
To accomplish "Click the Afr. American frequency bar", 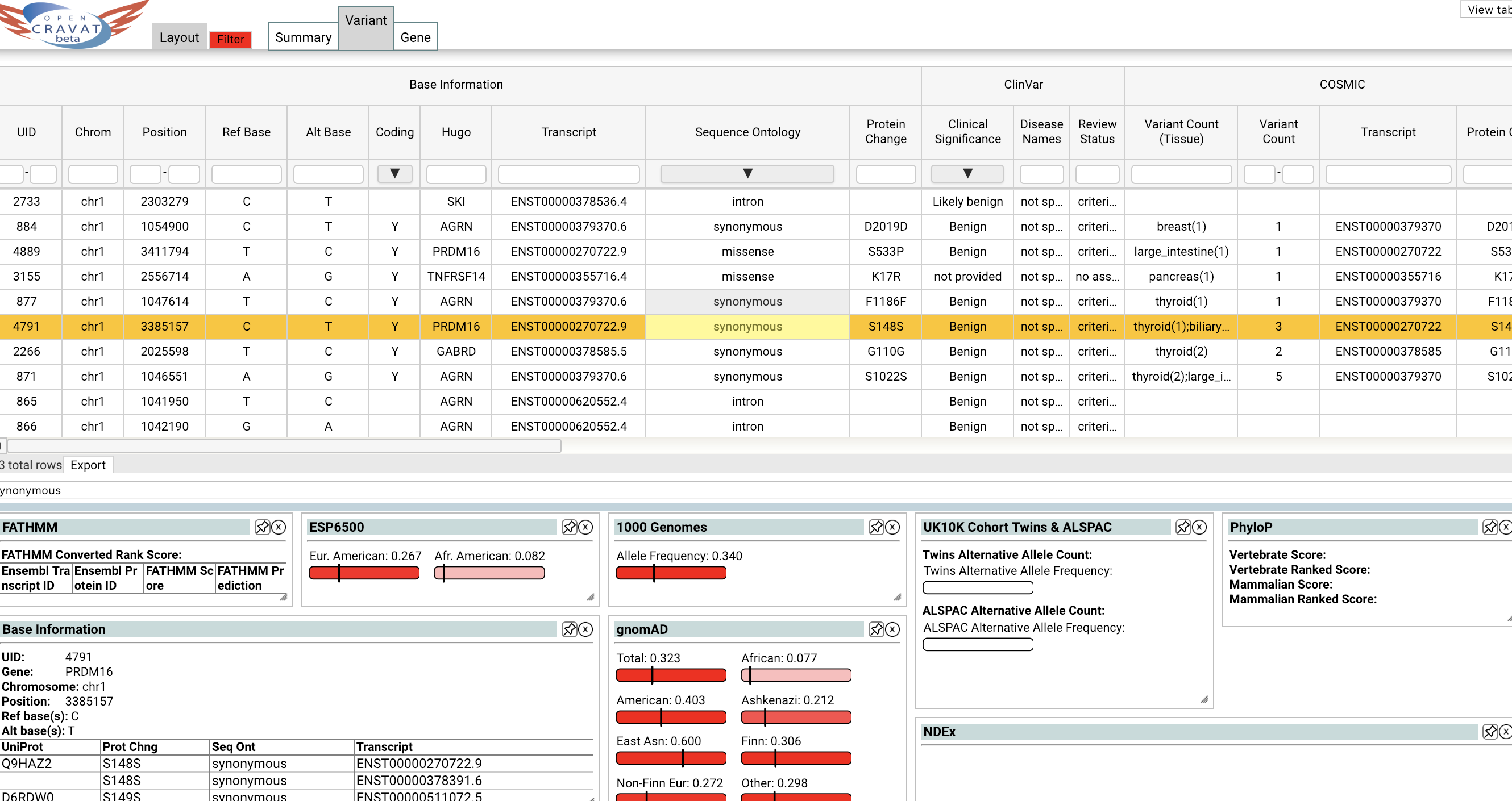I will pos(489,573).
